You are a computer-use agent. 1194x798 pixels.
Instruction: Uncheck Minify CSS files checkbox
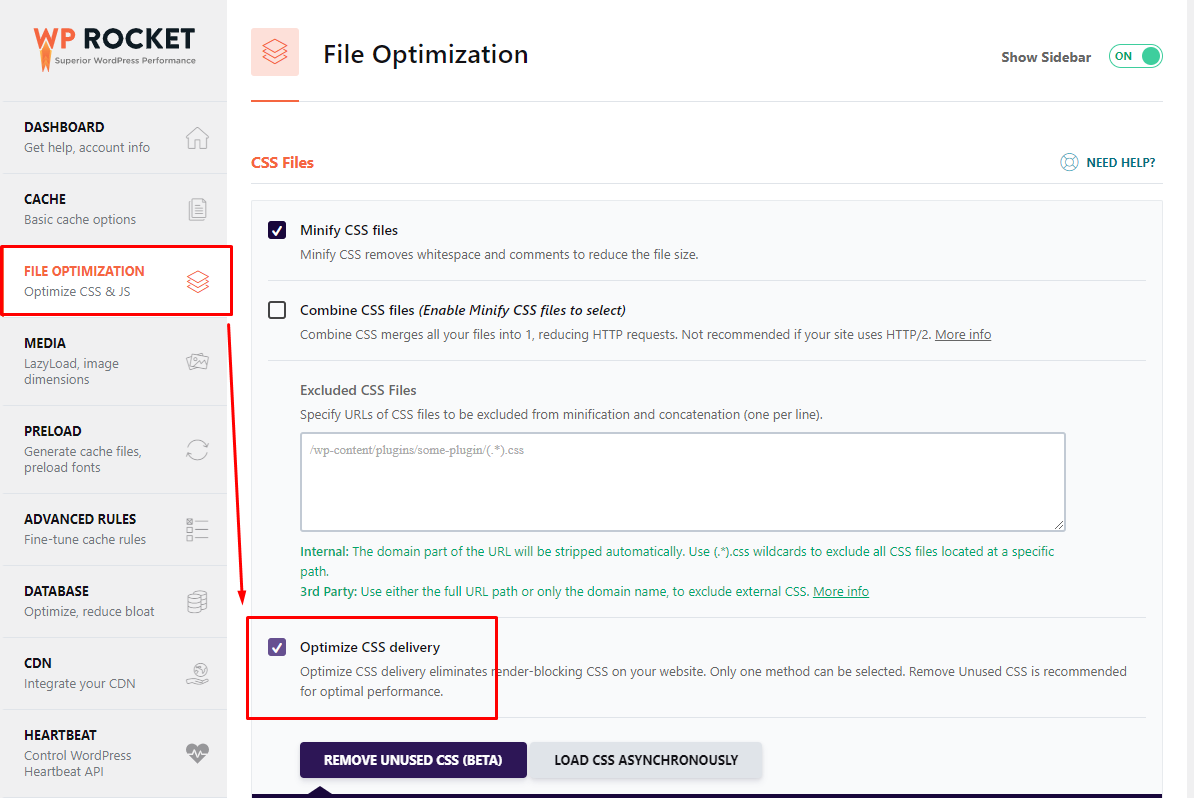277,230
